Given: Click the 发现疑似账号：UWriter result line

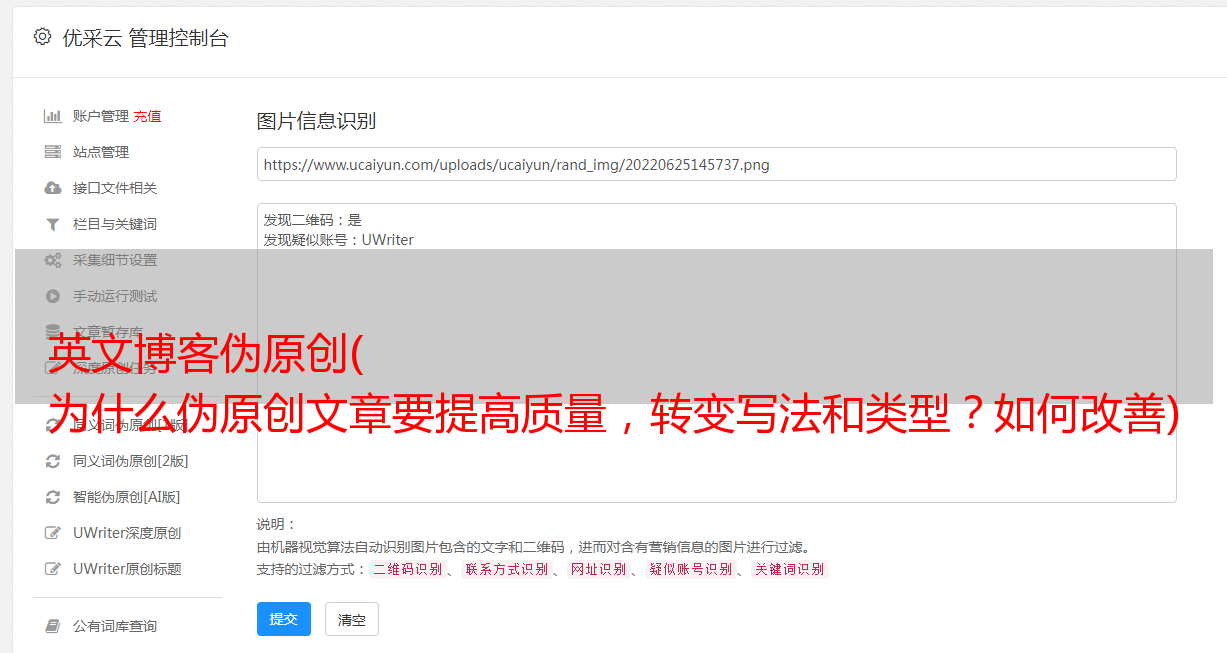Looking at the screenshot, I should [x=339, y=240].
